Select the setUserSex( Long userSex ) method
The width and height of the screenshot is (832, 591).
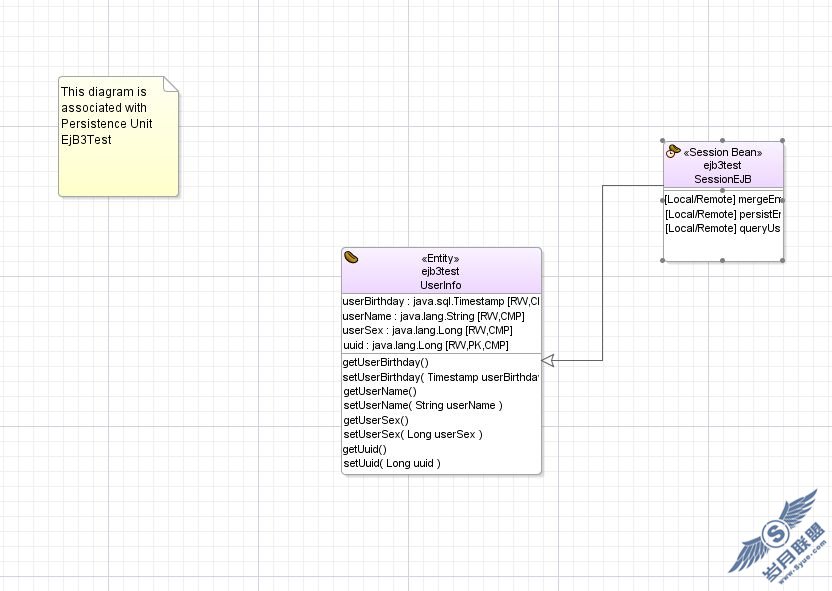coord(413,434)
